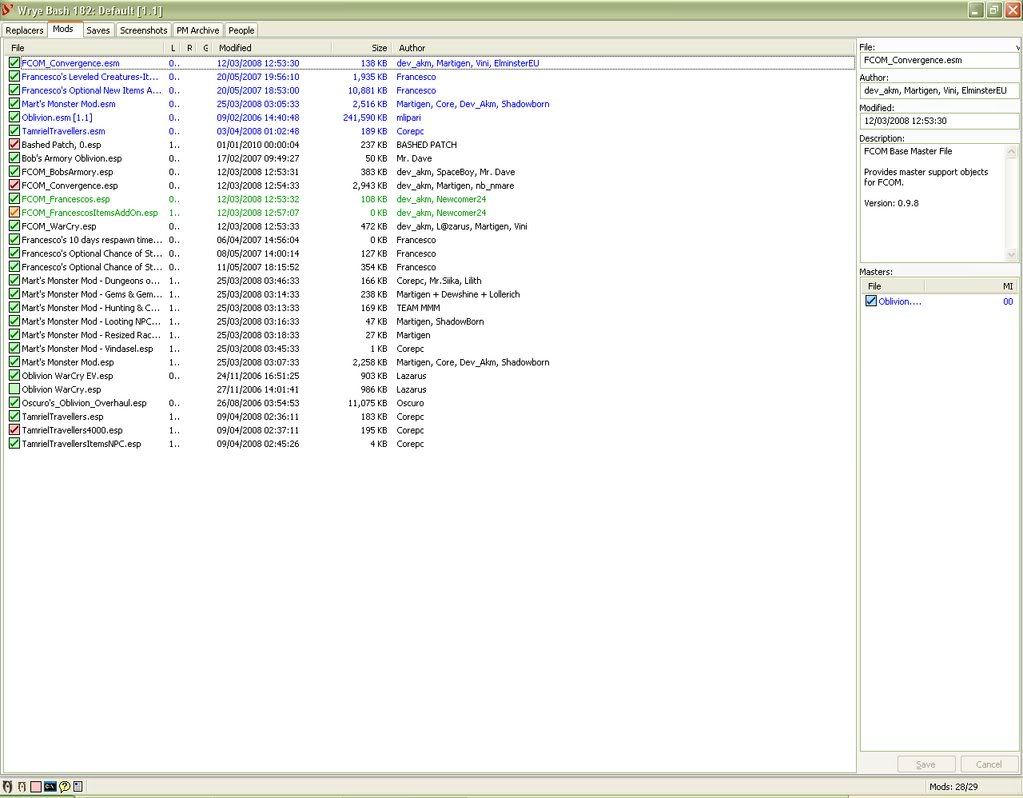Toggle TamrielTravellers4000.esp checkbox
This screenshot has width=1023, height=798.
[14, 430]
